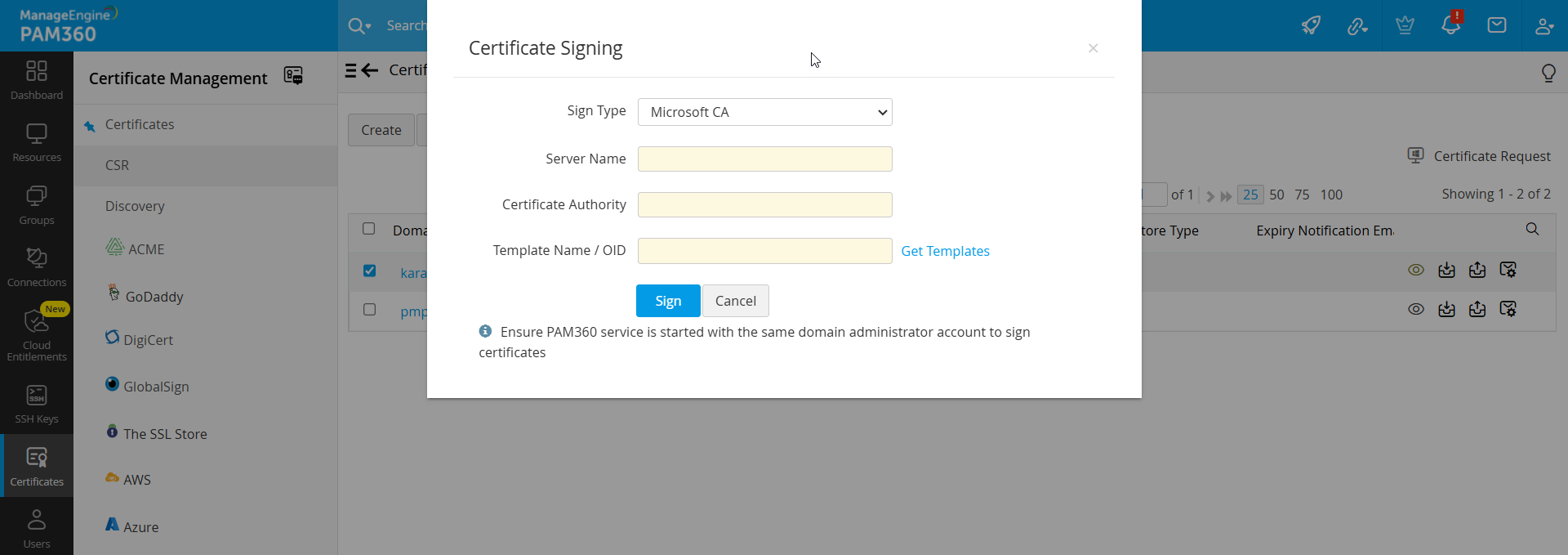The width and height of the screenshot is (1568, 555).
Task: Switch to the Discovery tab
Action: (135, 206)
